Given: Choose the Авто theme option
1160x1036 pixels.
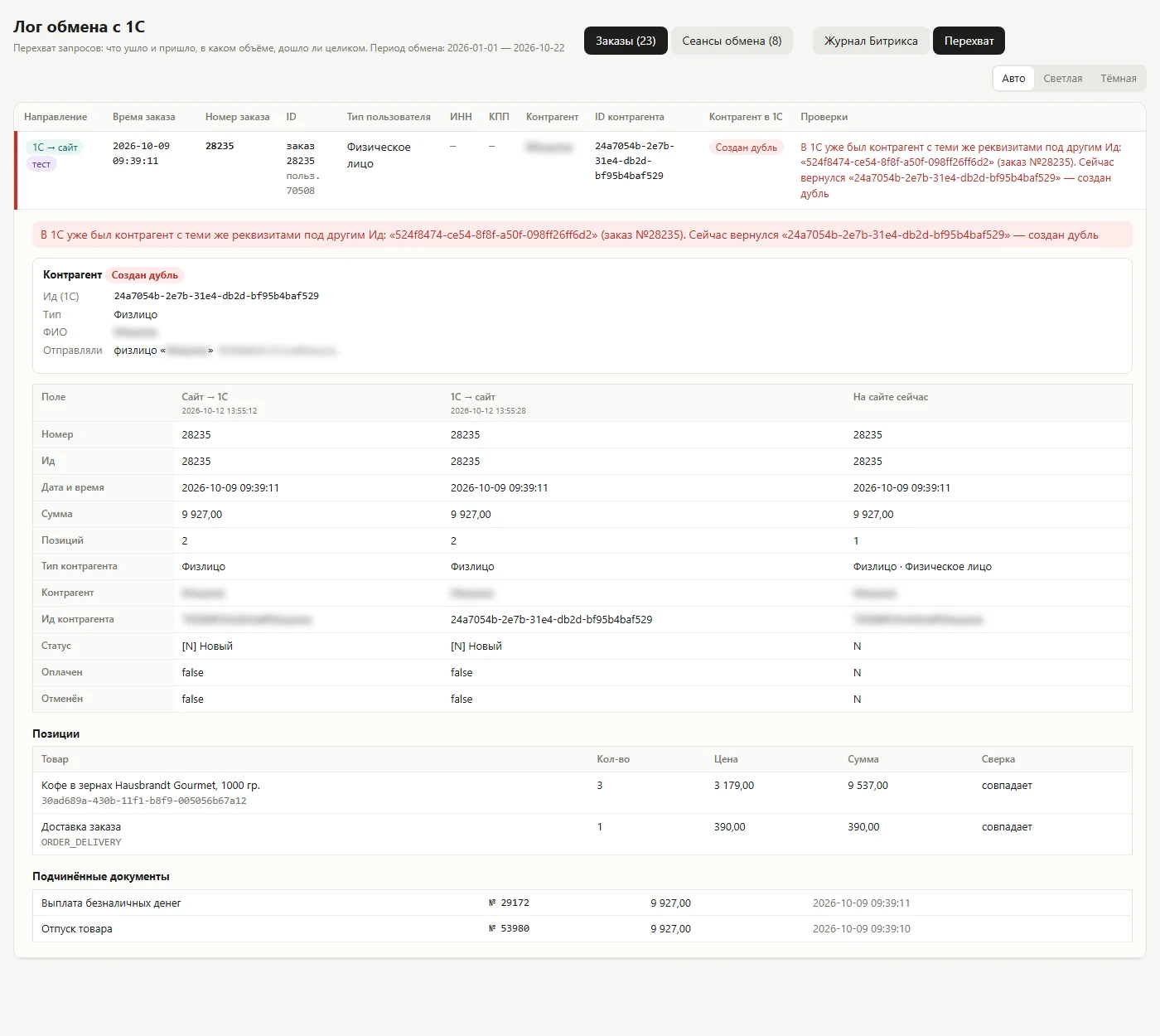Looking at the screenshot, I should coord(1013,79).
